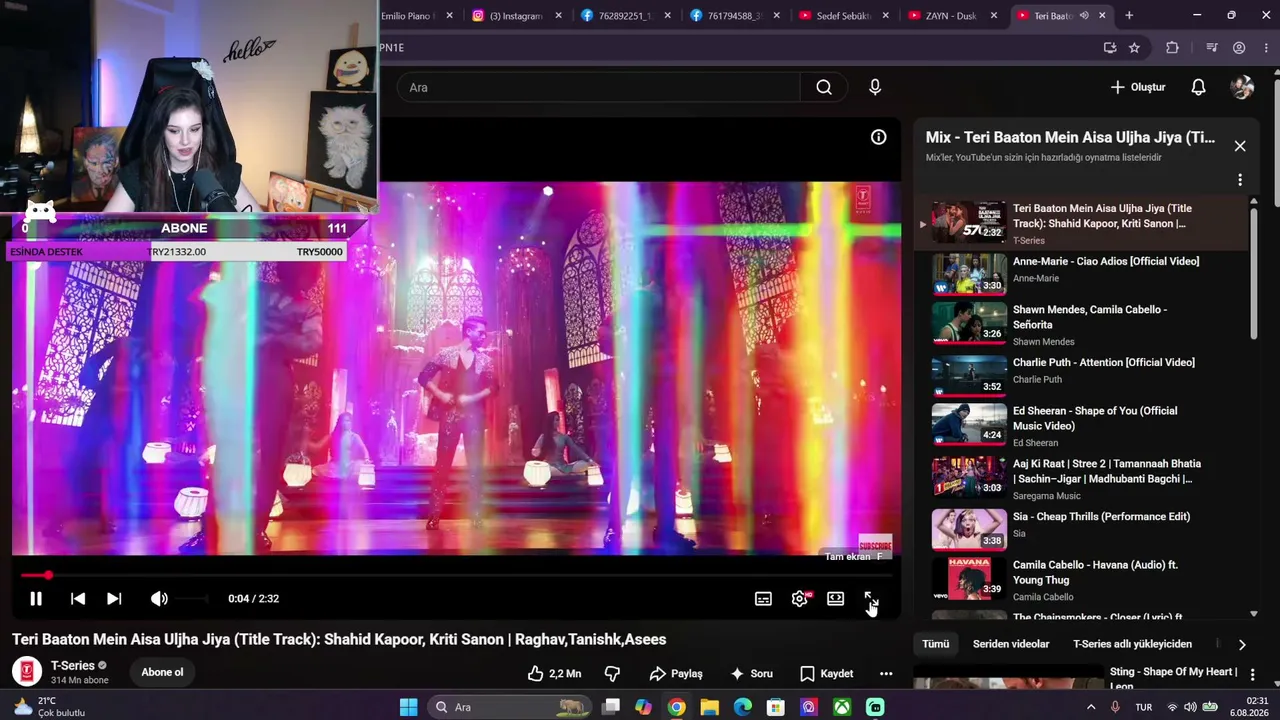
Task: Start voice search with the microphone
Action: [875, 88]
